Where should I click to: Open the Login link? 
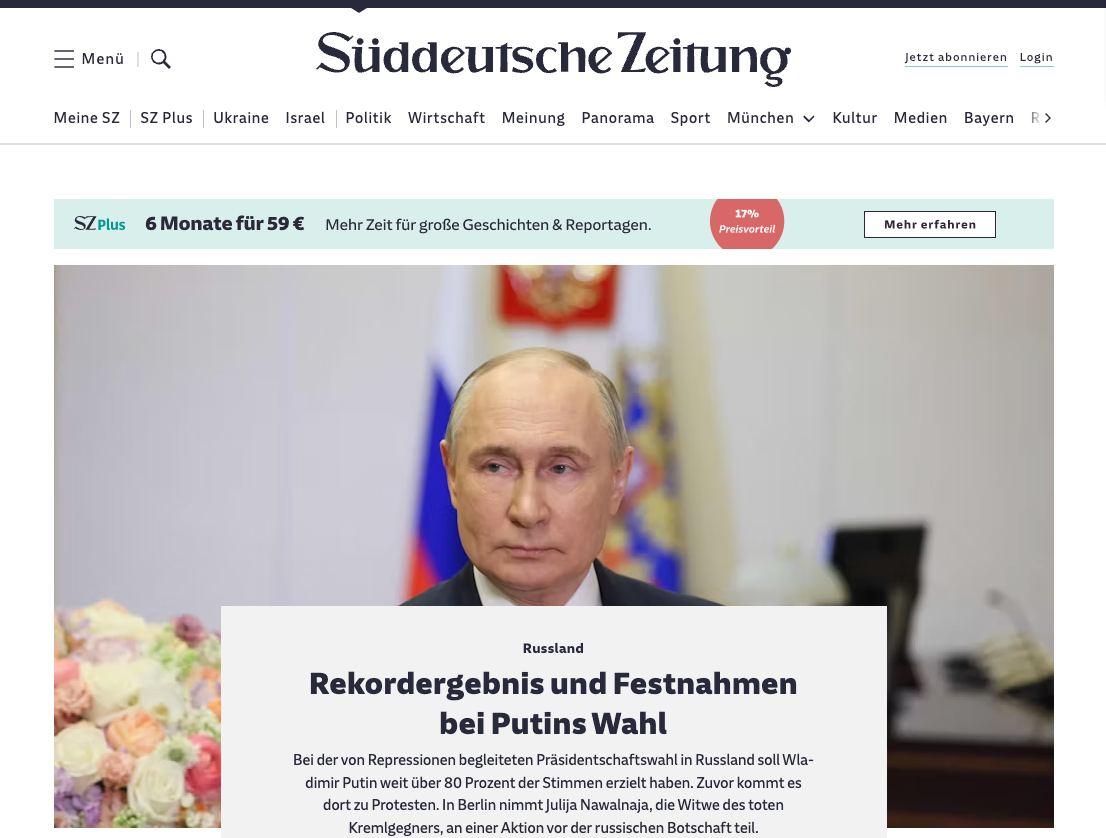1036,58
